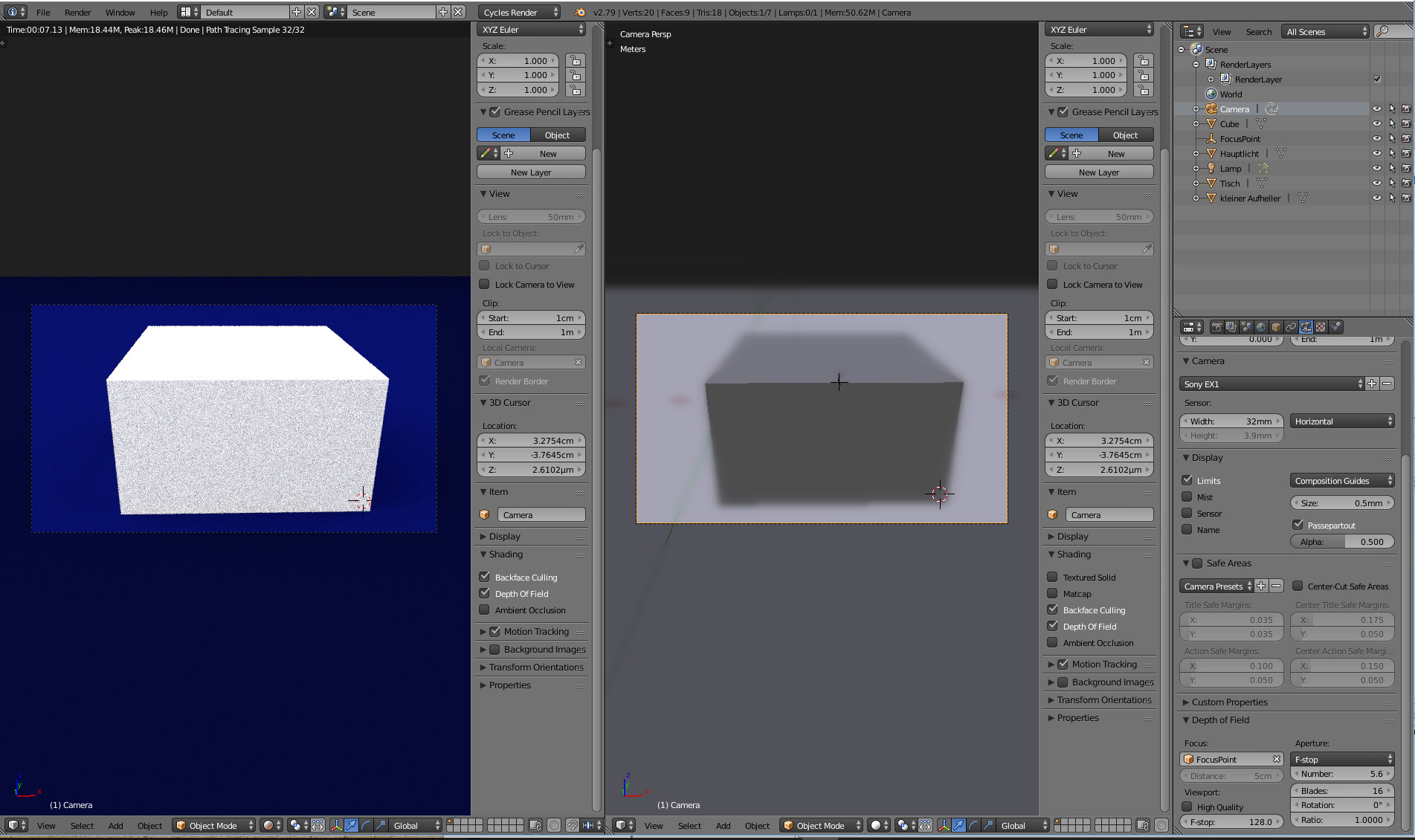Click the outliner search magnifier icon
This screenshot has height=840, width=1415.
tap(1382, 31)
